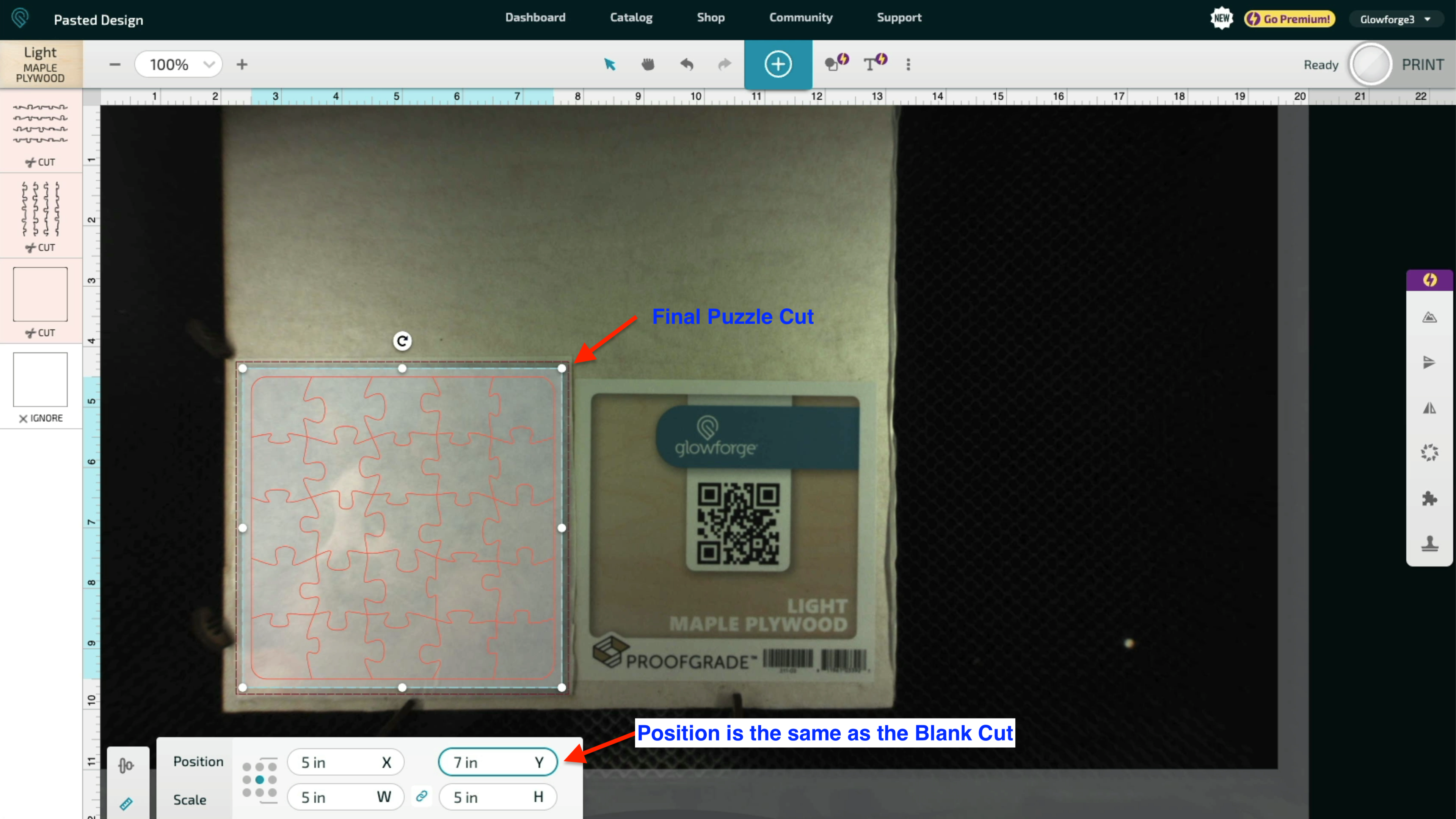Activate the hand pan tool
The width and height of the screenshot is (1456, 819).
[648, 64]
